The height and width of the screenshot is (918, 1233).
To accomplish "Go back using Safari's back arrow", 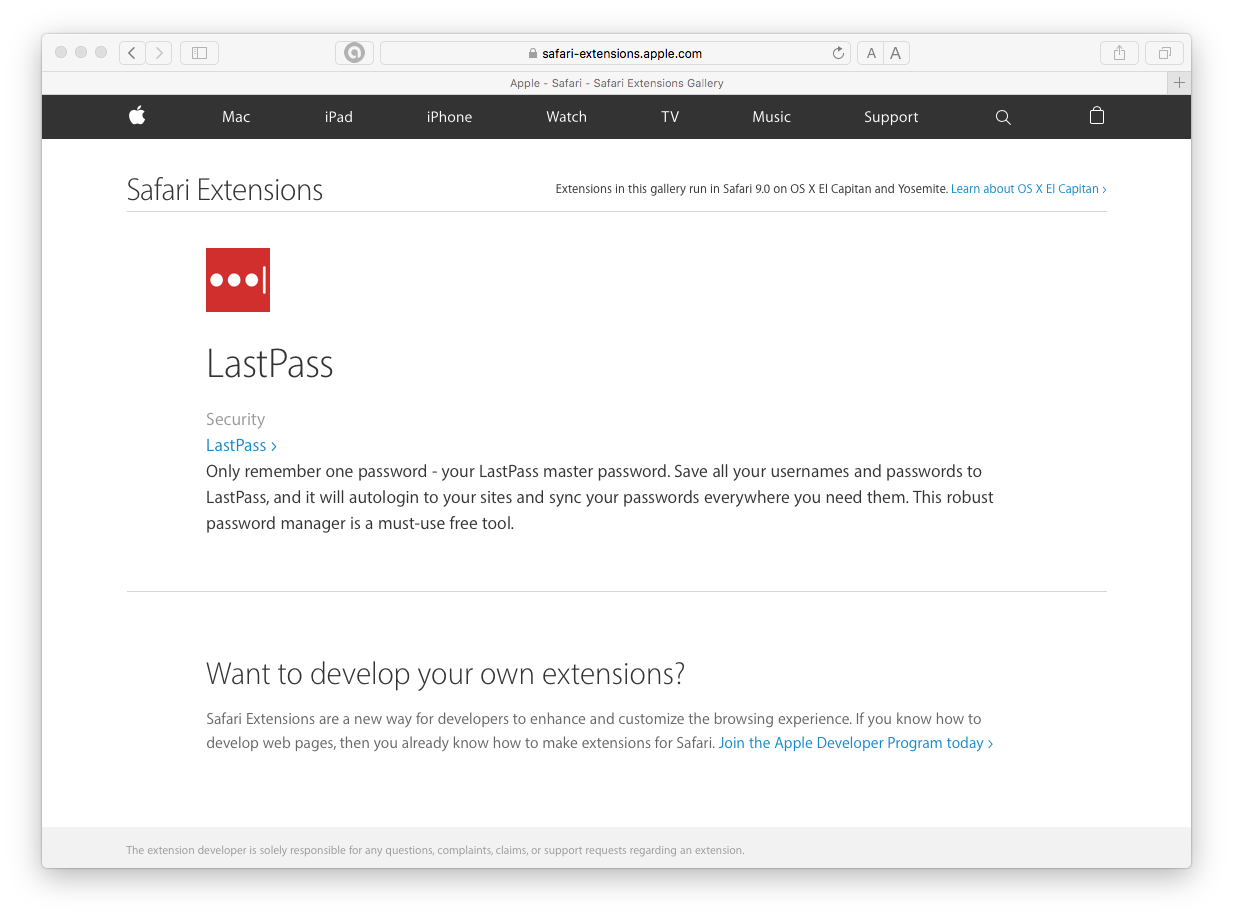I will 132,53.
